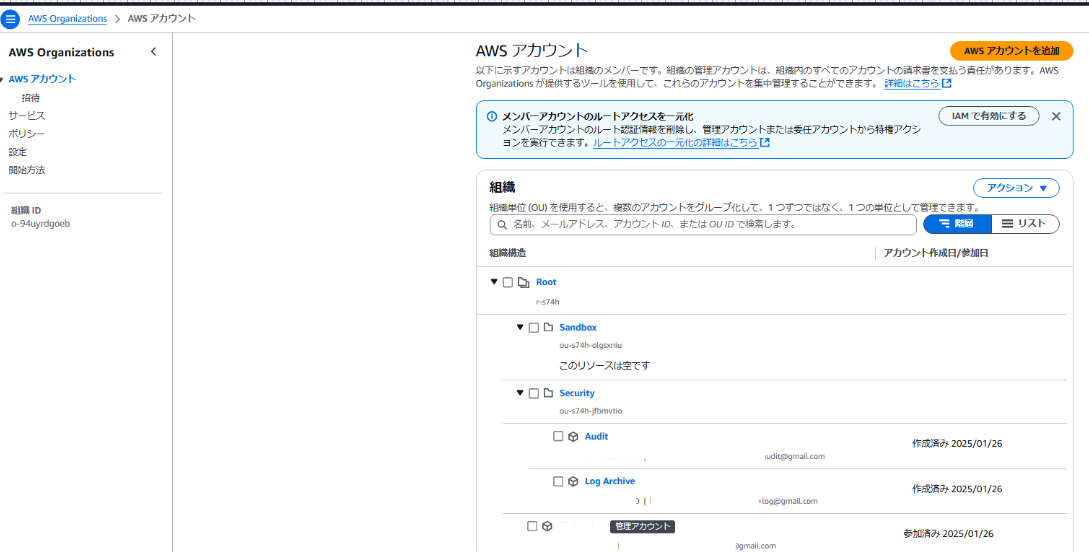Click Log Archive row 作成済み 2025/01/26

click(x=957, y=489)
